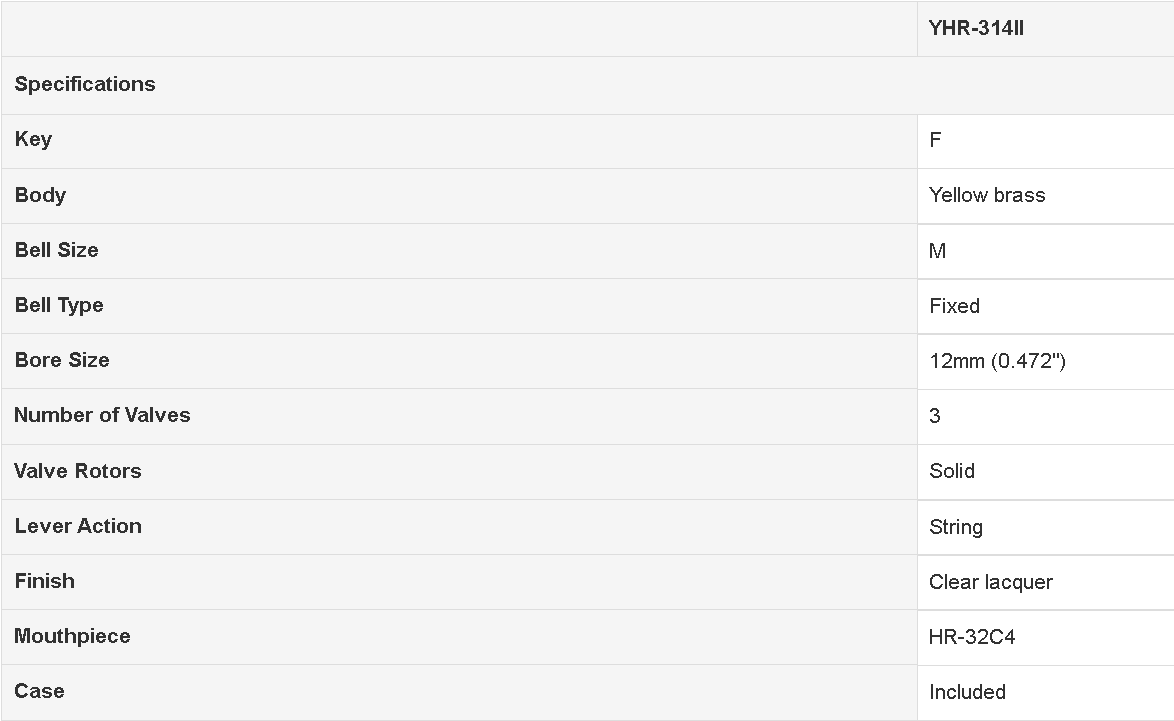The height and width of the screenshot is (721, 1174).
Task: Select the Key value F
Action: point(935,140)
